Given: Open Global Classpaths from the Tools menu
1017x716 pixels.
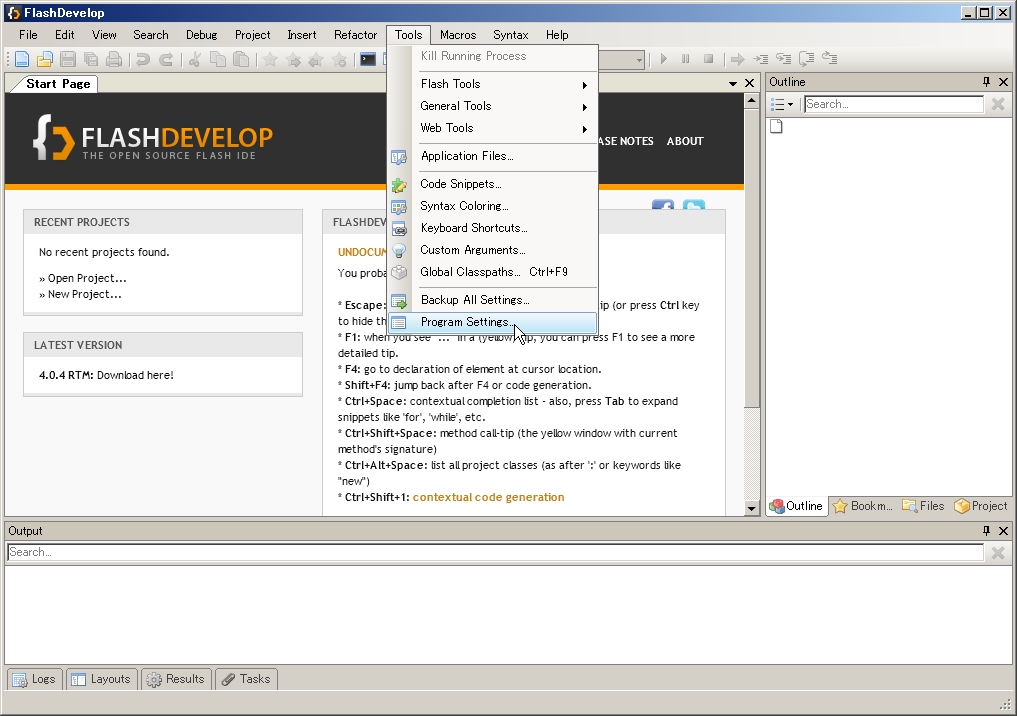Looking at the screenshot, I should click(x=493, y=272).
